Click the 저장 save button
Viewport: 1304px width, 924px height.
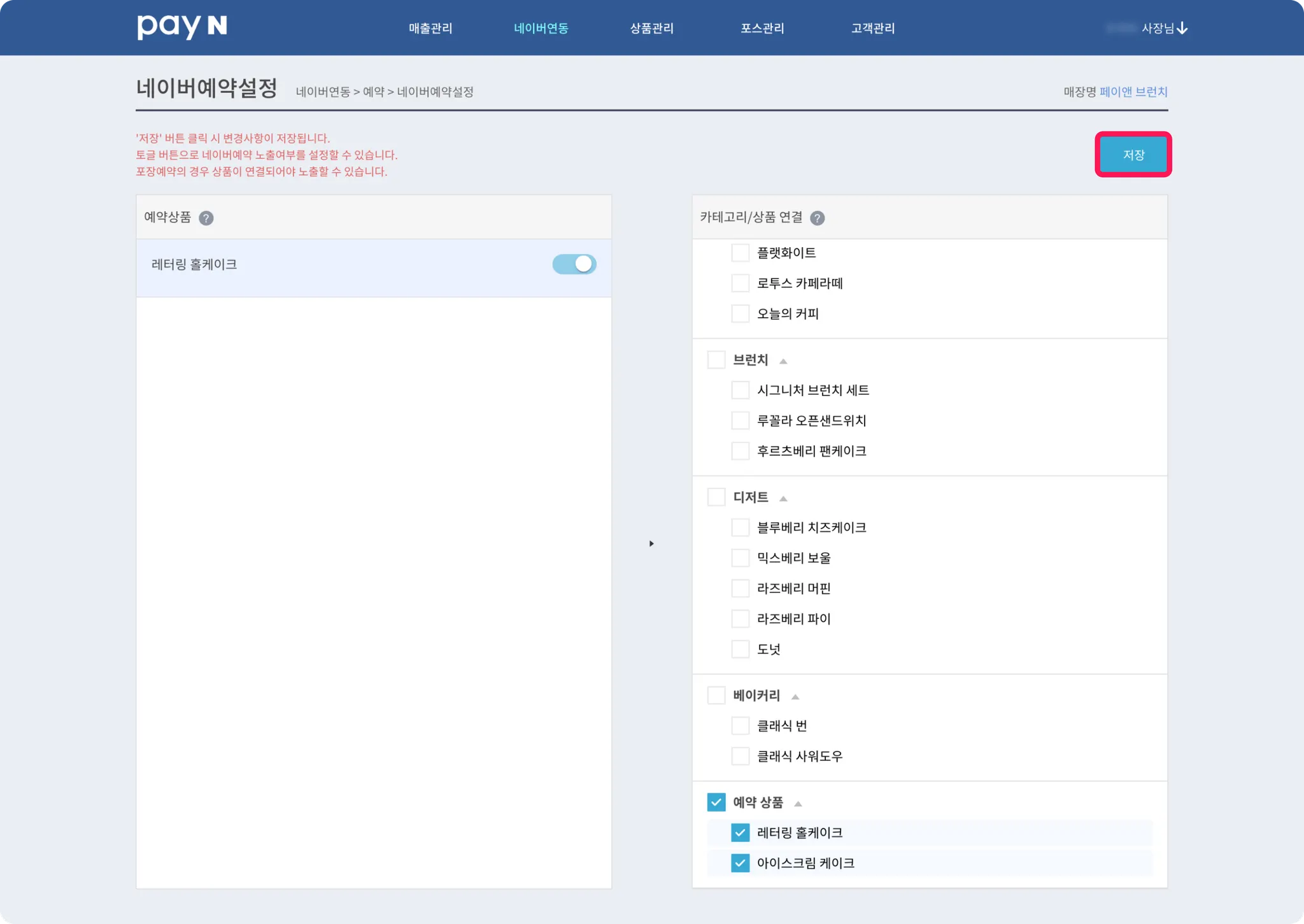point(1133,155)
